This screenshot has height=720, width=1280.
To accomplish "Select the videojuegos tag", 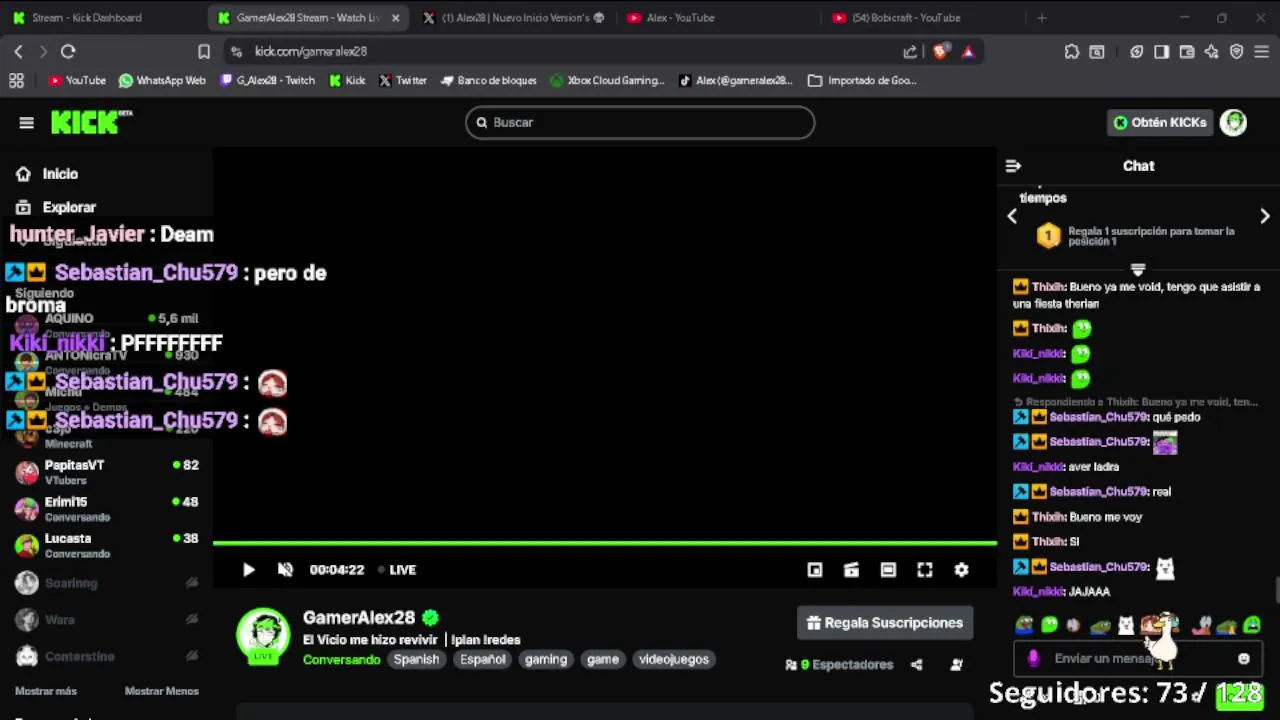I will pyautogui.click(x=674, y=660).
